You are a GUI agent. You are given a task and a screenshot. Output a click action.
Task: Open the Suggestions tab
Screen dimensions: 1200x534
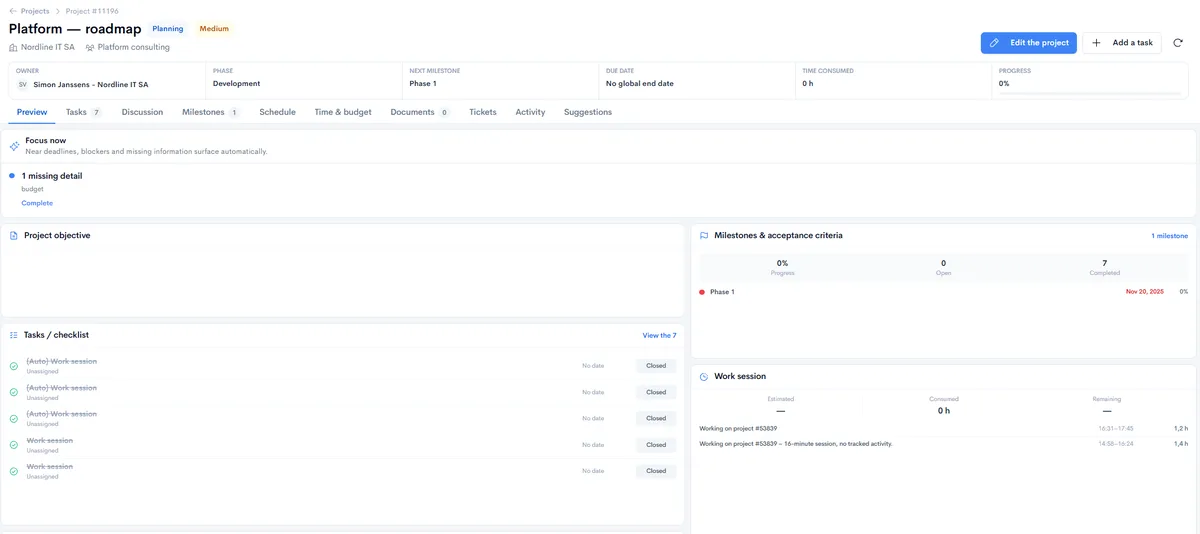point(588,112)
